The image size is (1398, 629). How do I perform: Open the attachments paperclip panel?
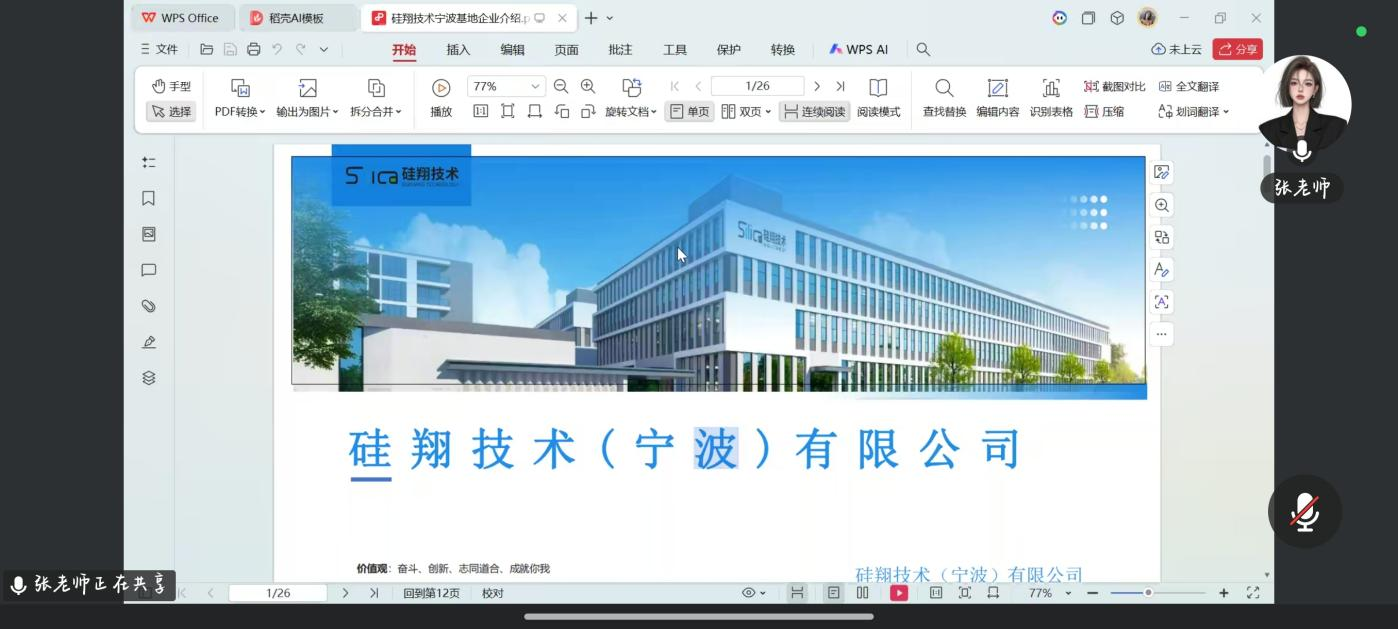coord(149,306)
